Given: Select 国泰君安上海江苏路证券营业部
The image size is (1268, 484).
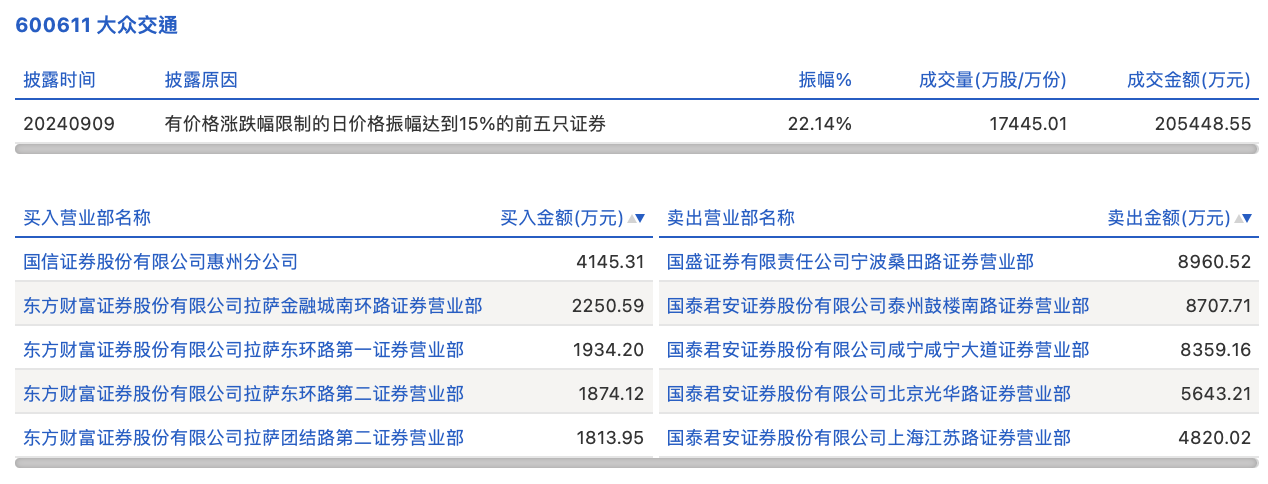Looking at the screenshot, I should (x=868, y=438).
